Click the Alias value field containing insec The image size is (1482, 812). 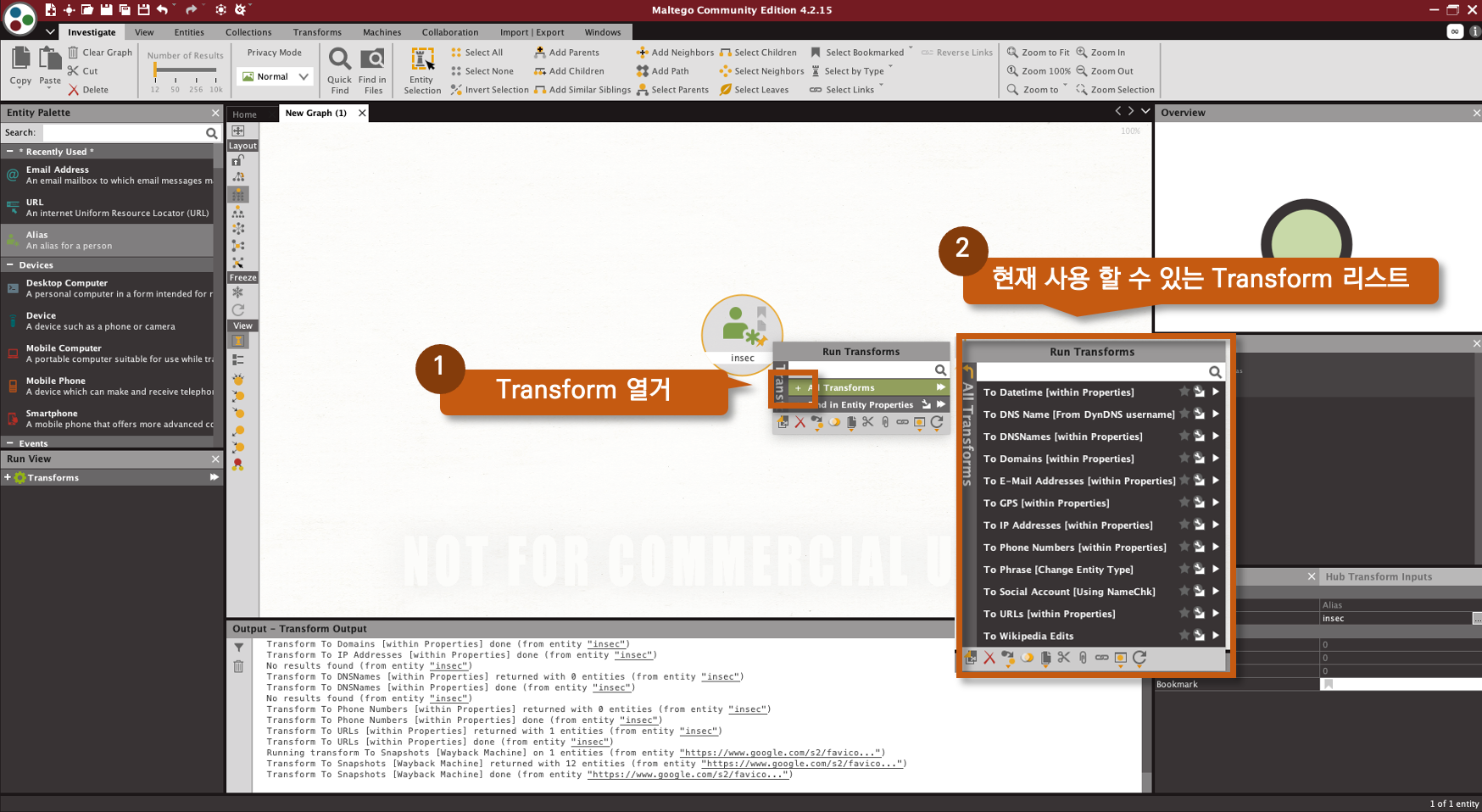tap(1396, 618)
